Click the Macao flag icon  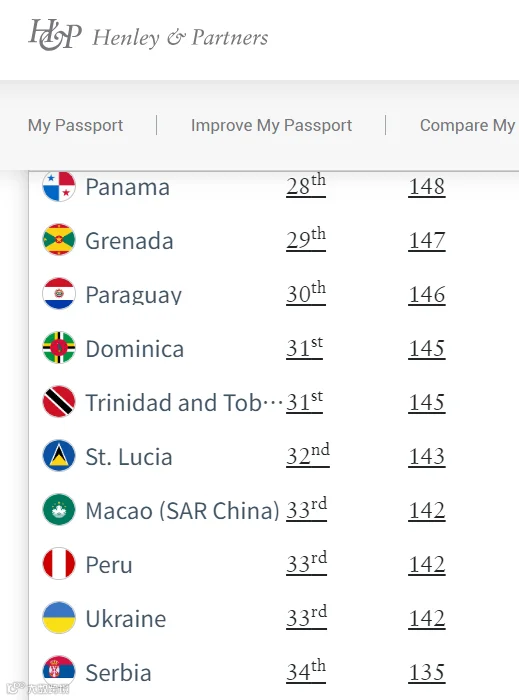[59, 510]
